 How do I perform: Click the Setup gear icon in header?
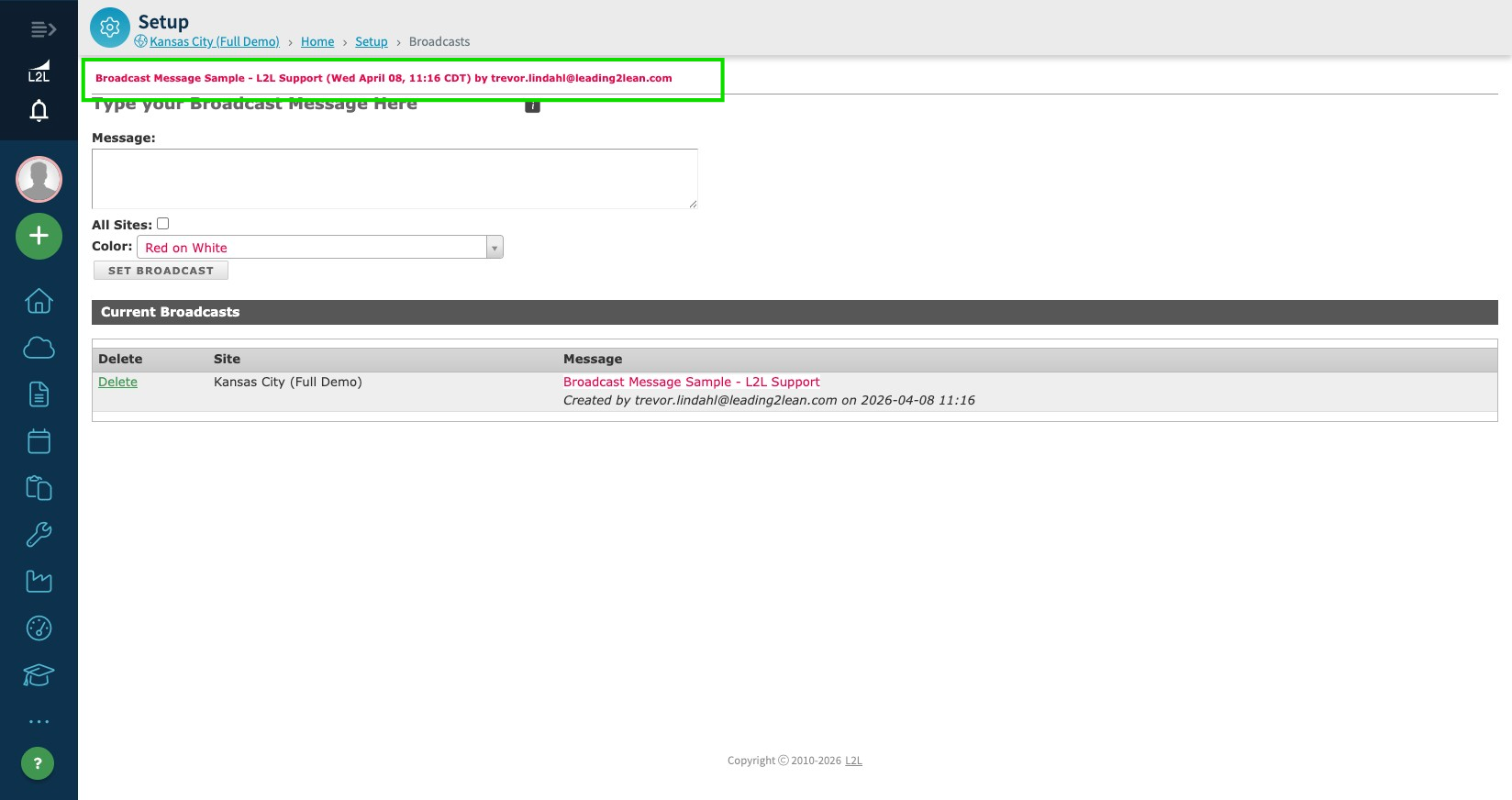110,28
